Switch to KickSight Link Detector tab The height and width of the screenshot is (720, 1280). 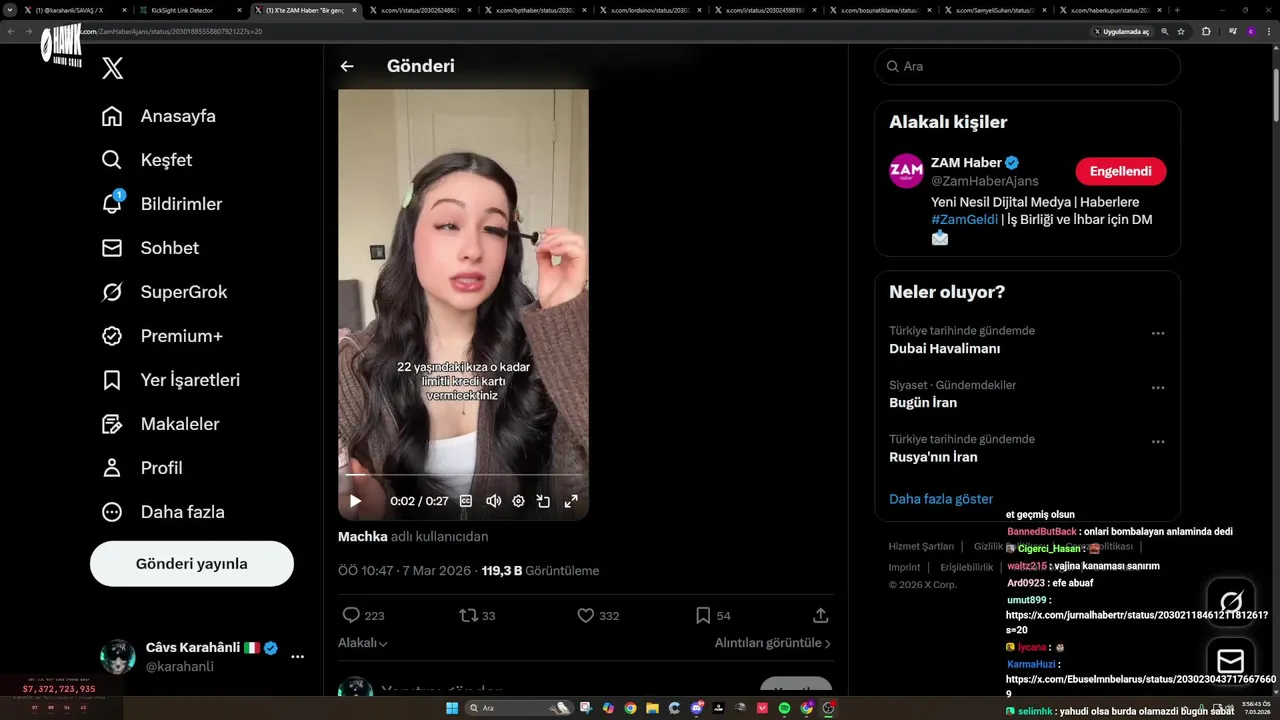tap(188, 10)
